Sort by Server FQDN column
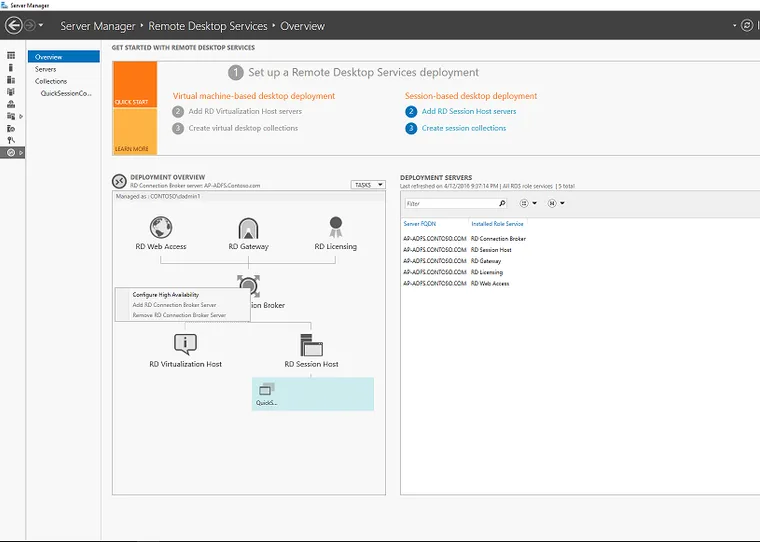Viewport: 760px width, 542px height. click(420, 224)
